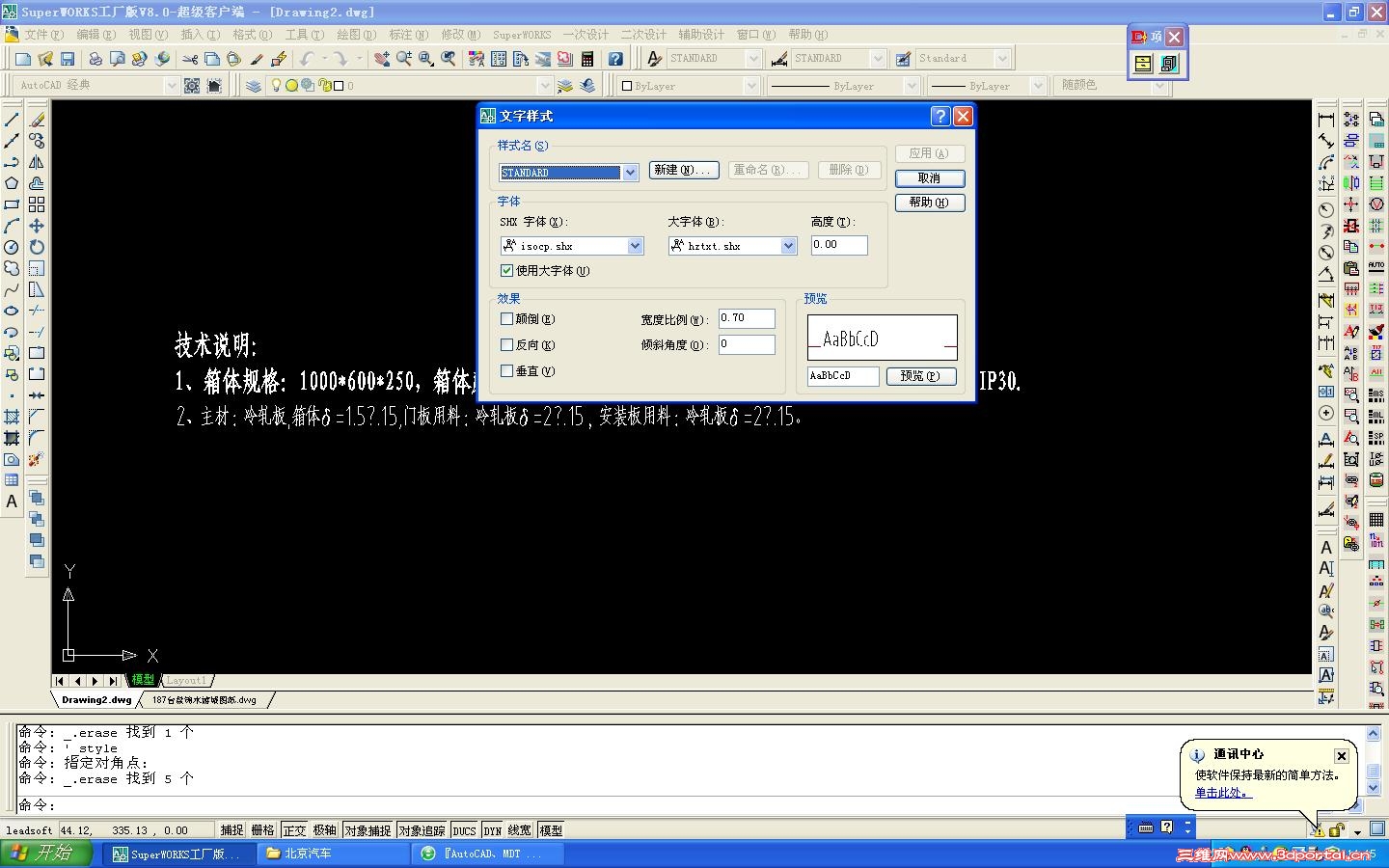The width and height of the screenshot is (1389, 868).
Task: Open the ByLayer color control dropdown
Action: point(751,86)
